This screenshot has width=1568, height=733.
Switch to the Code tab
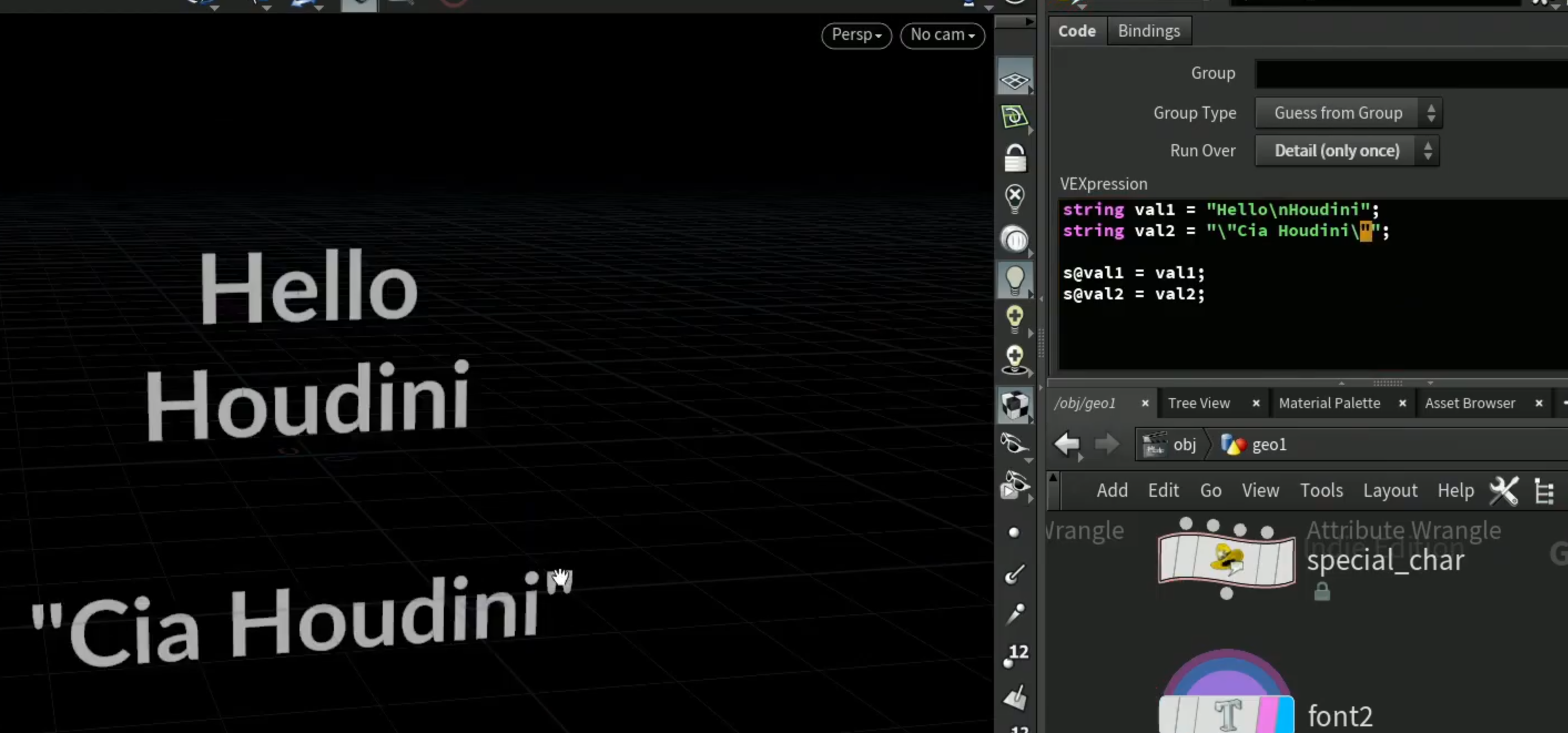pyautogui.click(x=1077, y=31)
